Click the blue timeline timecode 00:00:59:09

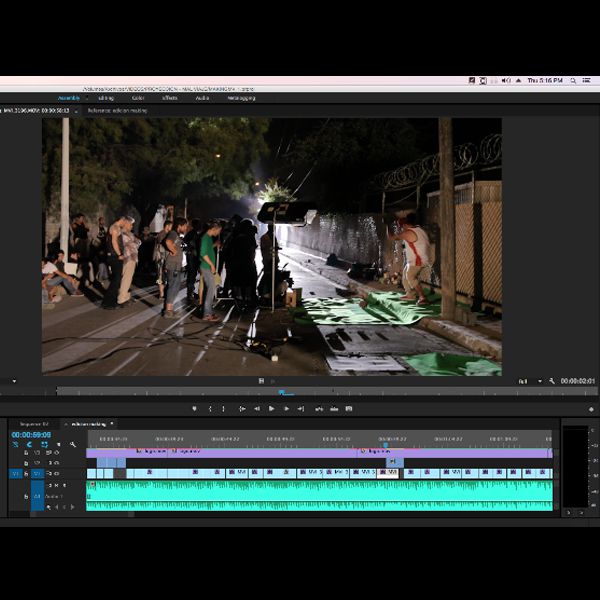(x=31, y=435)
